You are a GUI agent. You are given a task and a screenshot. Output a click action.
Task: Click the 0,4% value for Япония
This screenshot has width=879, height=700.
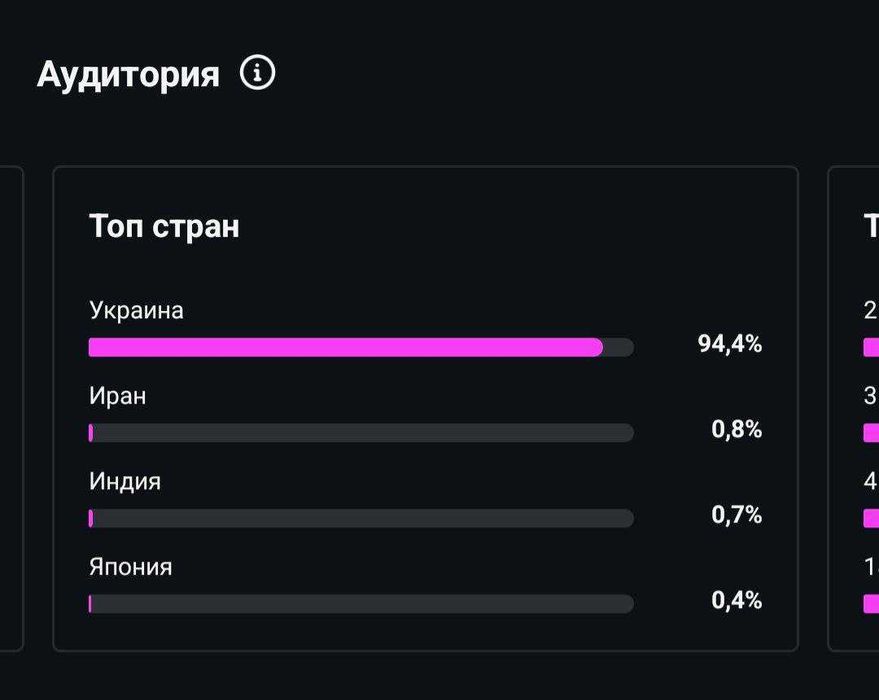click(x=736, y=601)
